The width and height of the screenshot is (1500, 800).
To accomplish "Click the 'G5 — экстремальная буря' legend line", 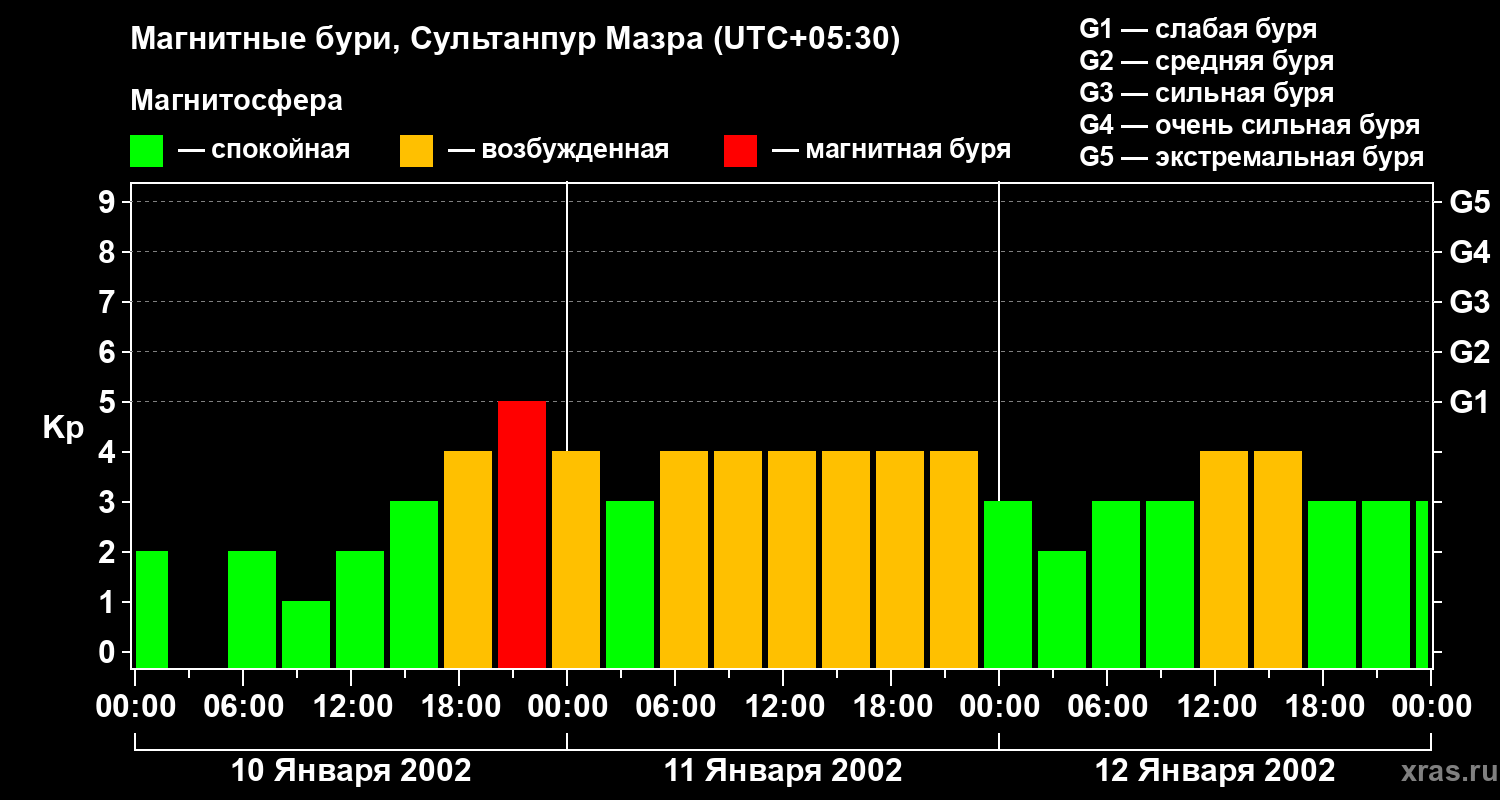I will [1251, 158].
